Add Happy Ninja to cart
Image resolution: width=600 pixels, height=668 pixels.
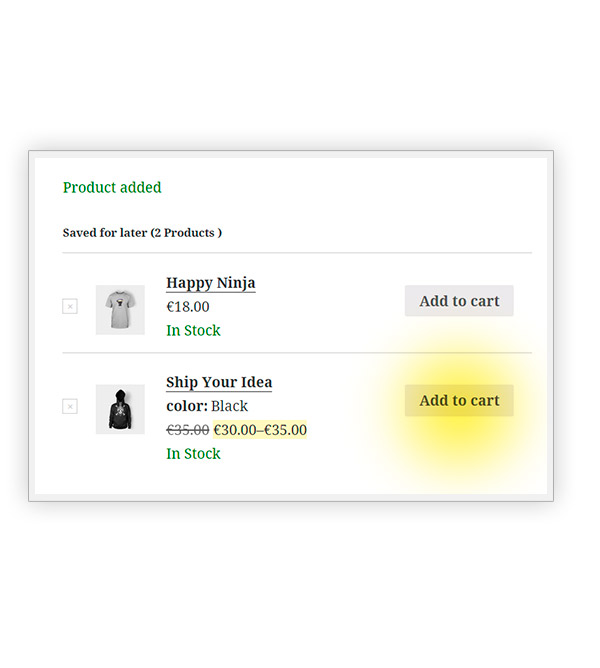459,301
